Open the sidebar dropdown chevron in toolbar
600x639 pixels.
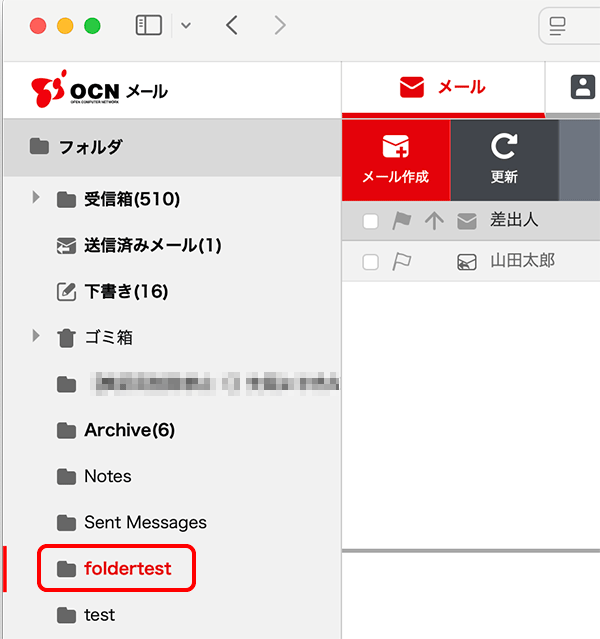(186, 26)
